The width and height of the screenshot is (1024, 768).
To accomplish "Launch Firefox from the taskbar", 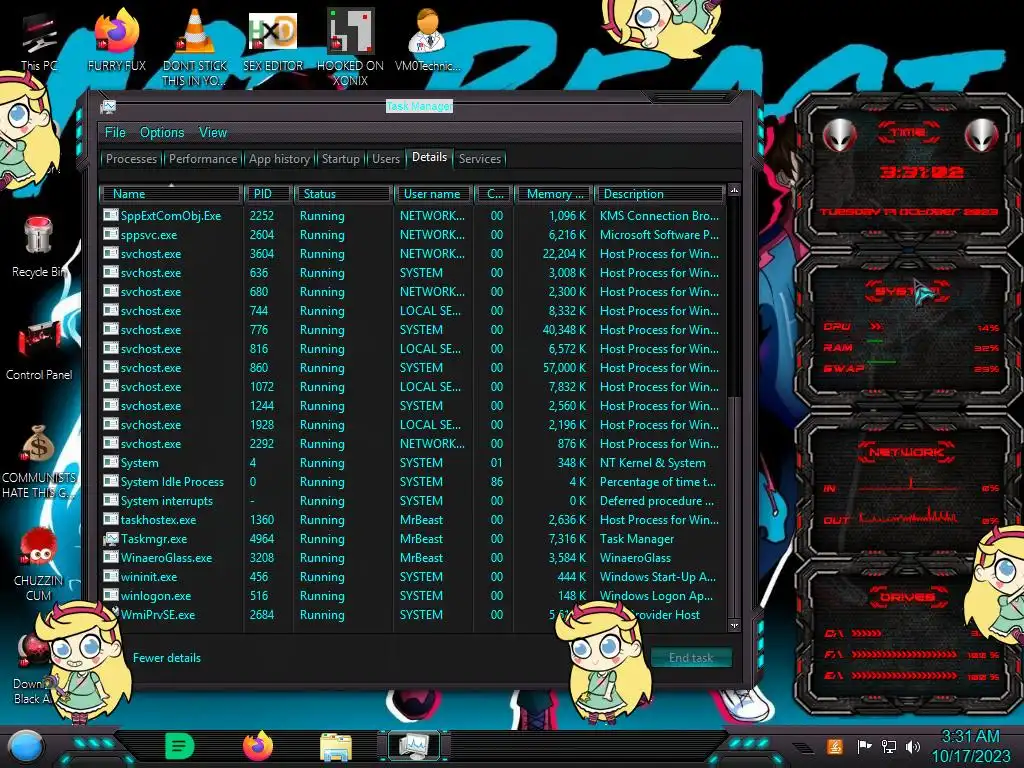I will 258,746.
